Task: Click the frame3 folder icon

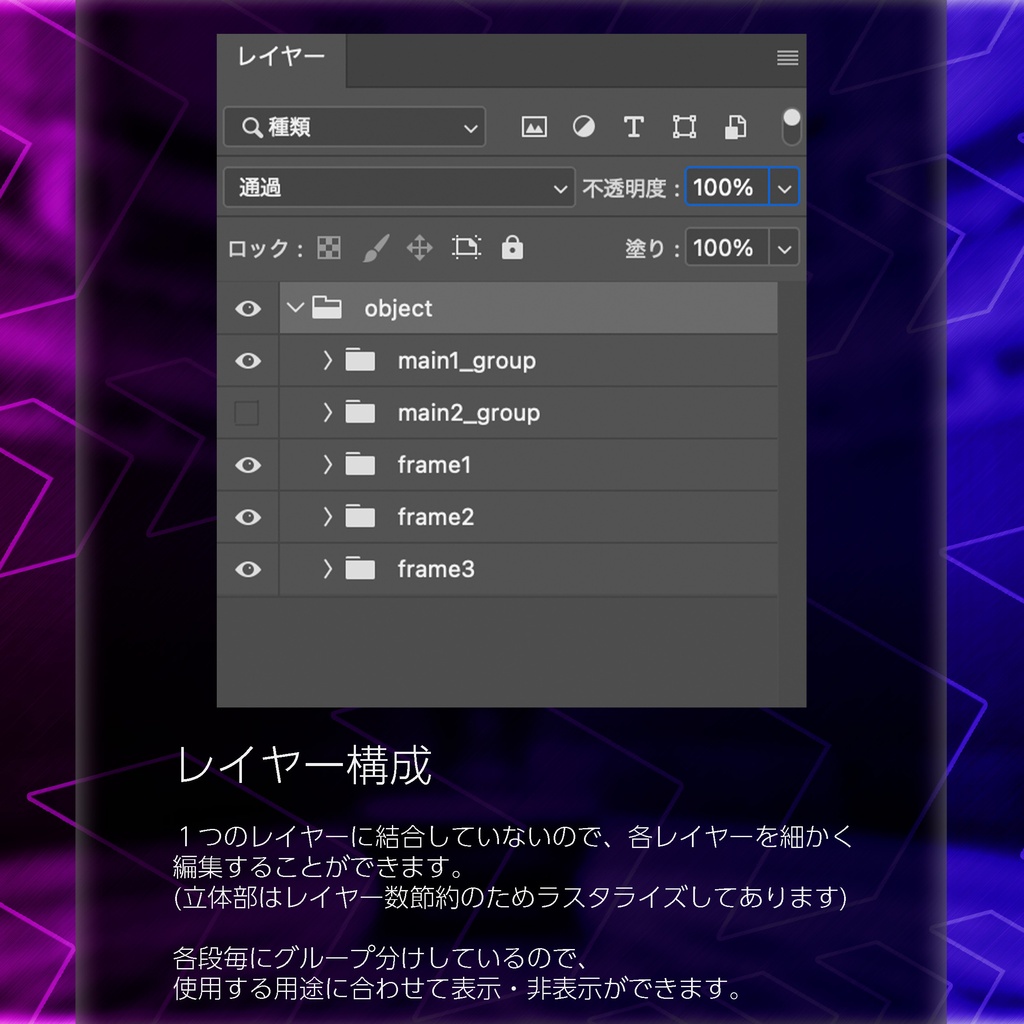Action: coord(360,569)
